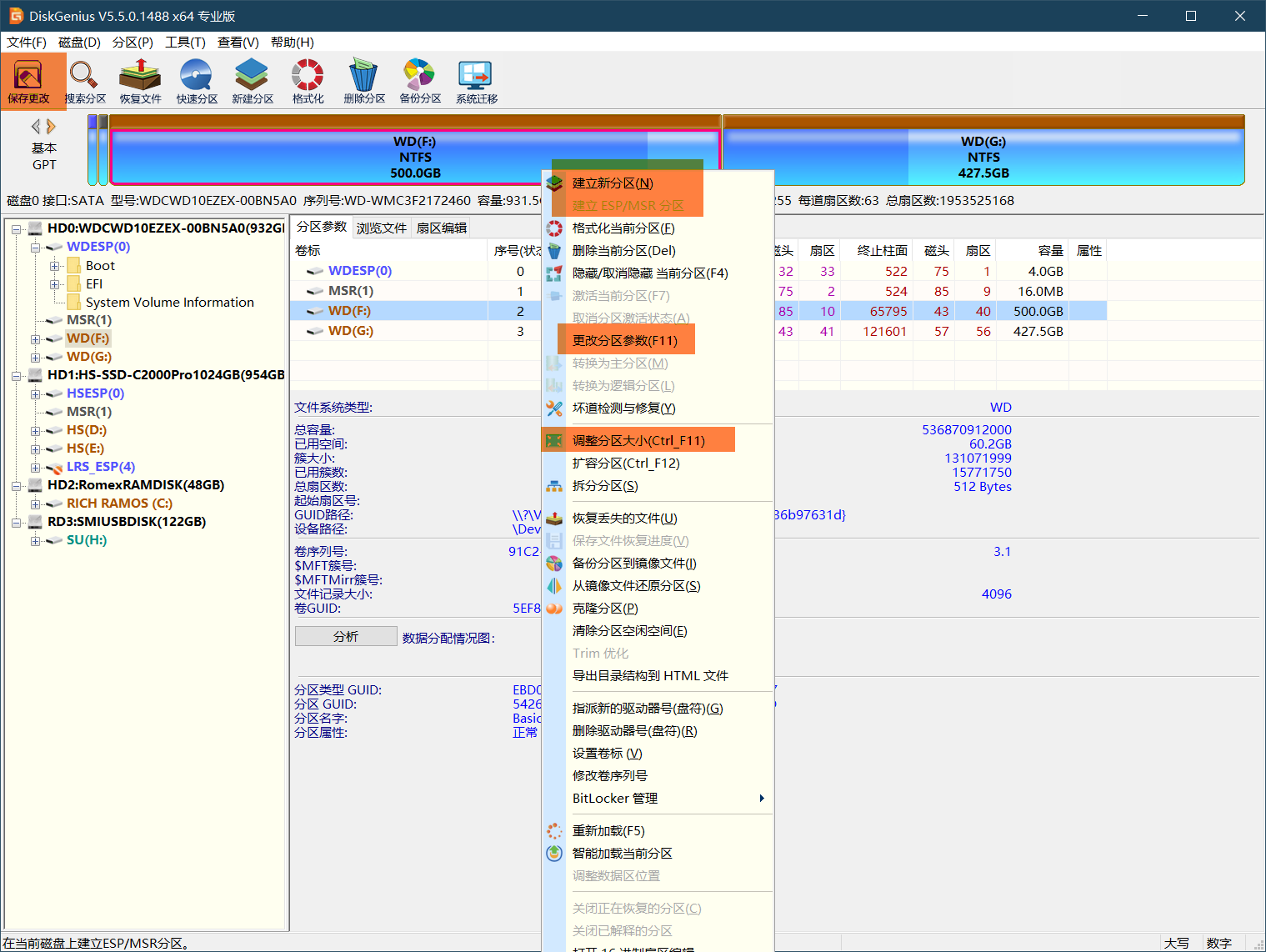Viewport: 1266px width, 952px height.
Task: Click the Save Changes (保存更改) toolbar icon
Action: 29,81
